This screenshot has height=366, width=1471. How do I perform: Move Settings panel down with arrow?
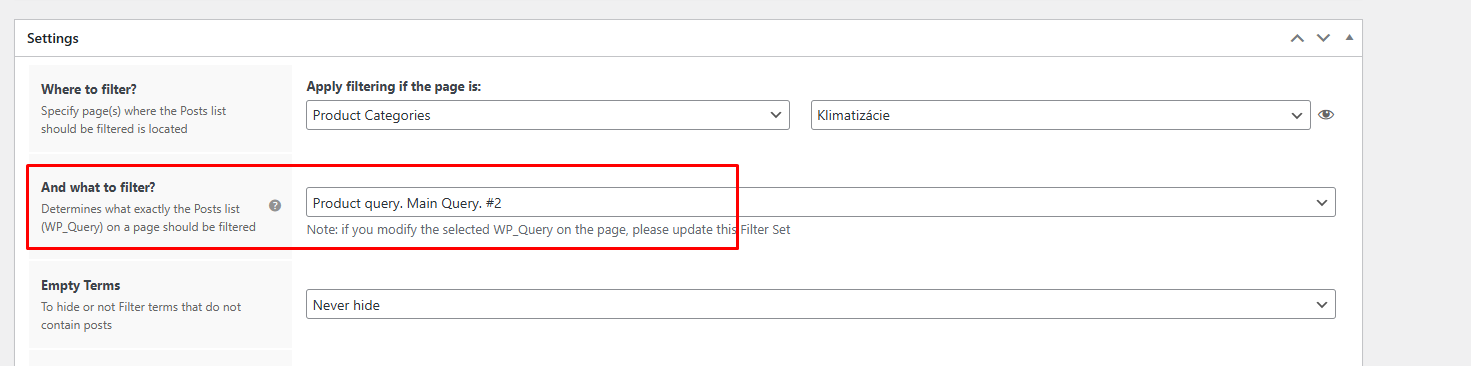coord(1323,38)
